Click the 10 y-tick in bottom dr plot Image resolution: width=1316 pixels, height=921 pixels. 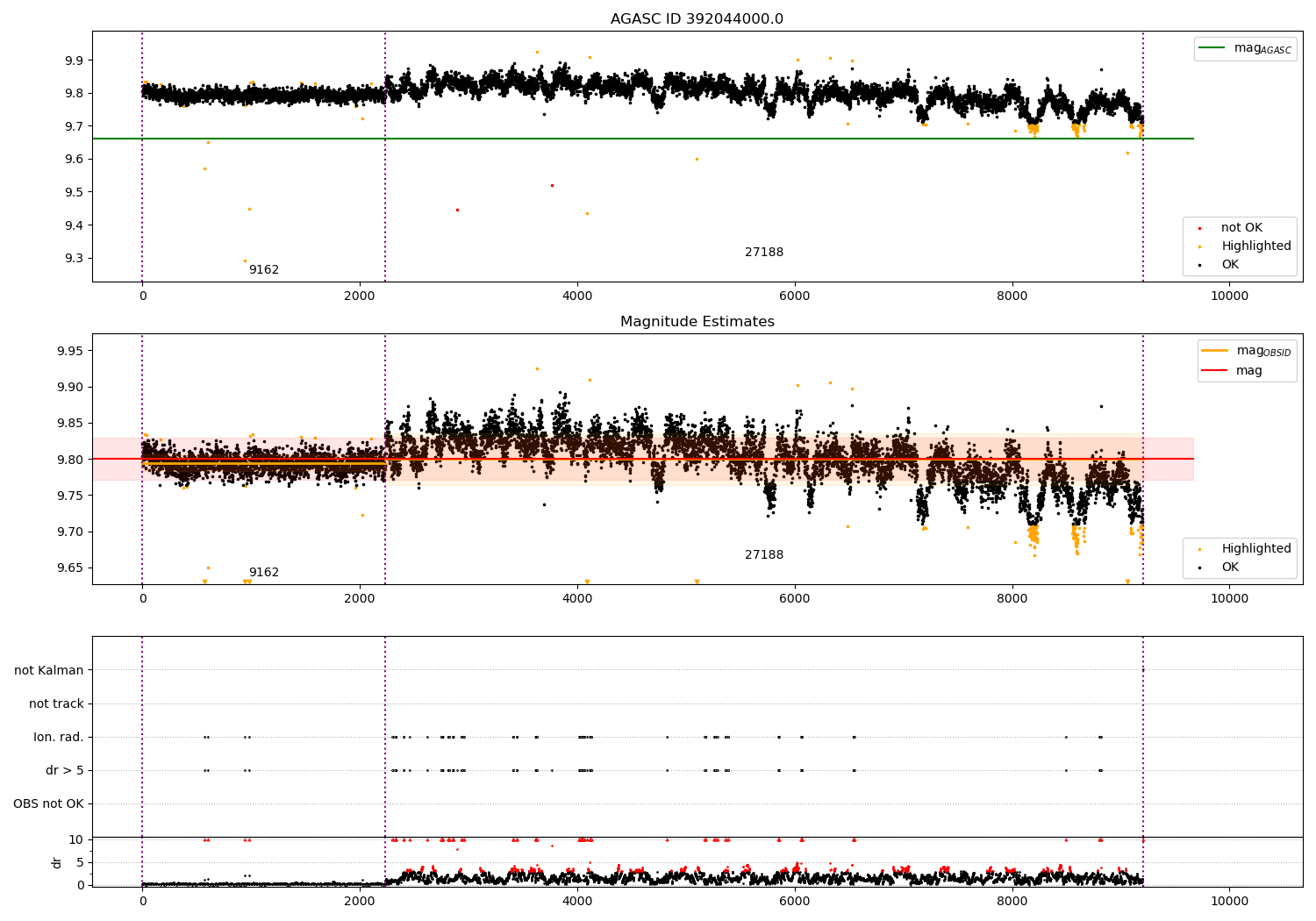76,839
